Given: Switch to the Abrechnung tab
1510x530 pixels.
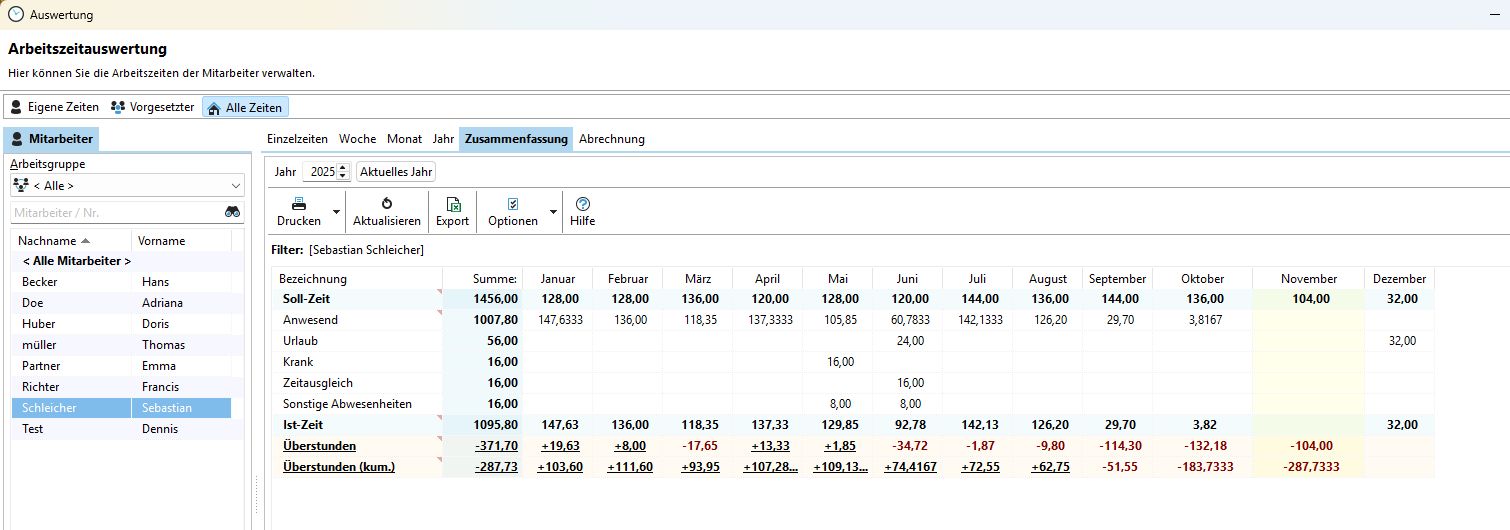Looking at the screenshot, I should 611,139.
